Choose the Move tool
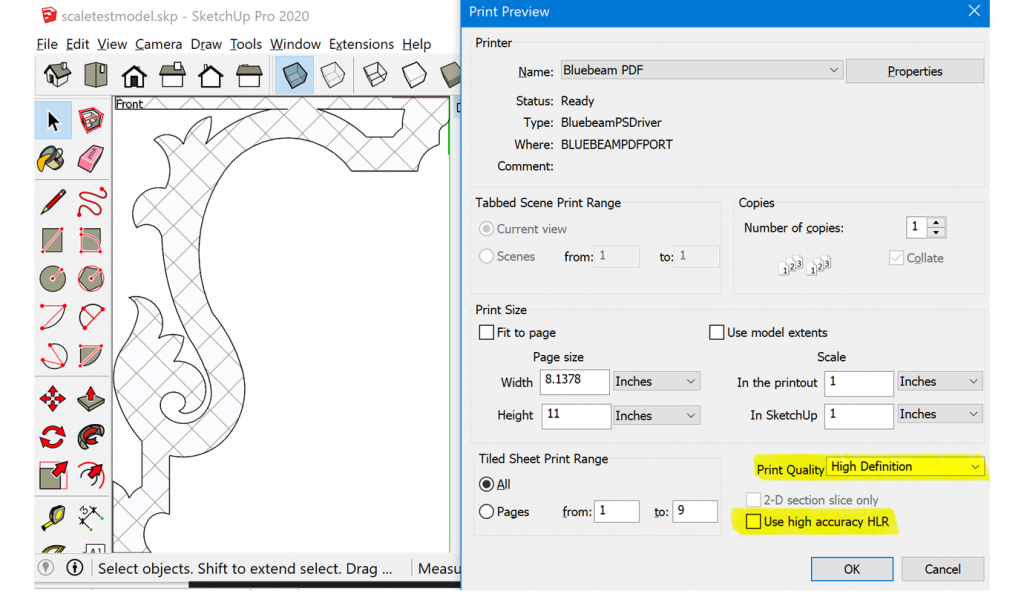 [x=52, y=398]
